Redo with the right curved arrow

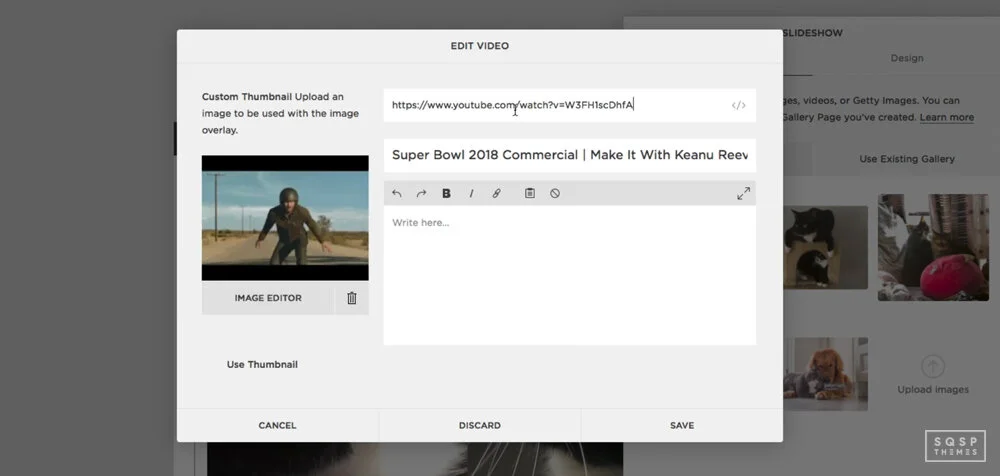coord(421,193)
